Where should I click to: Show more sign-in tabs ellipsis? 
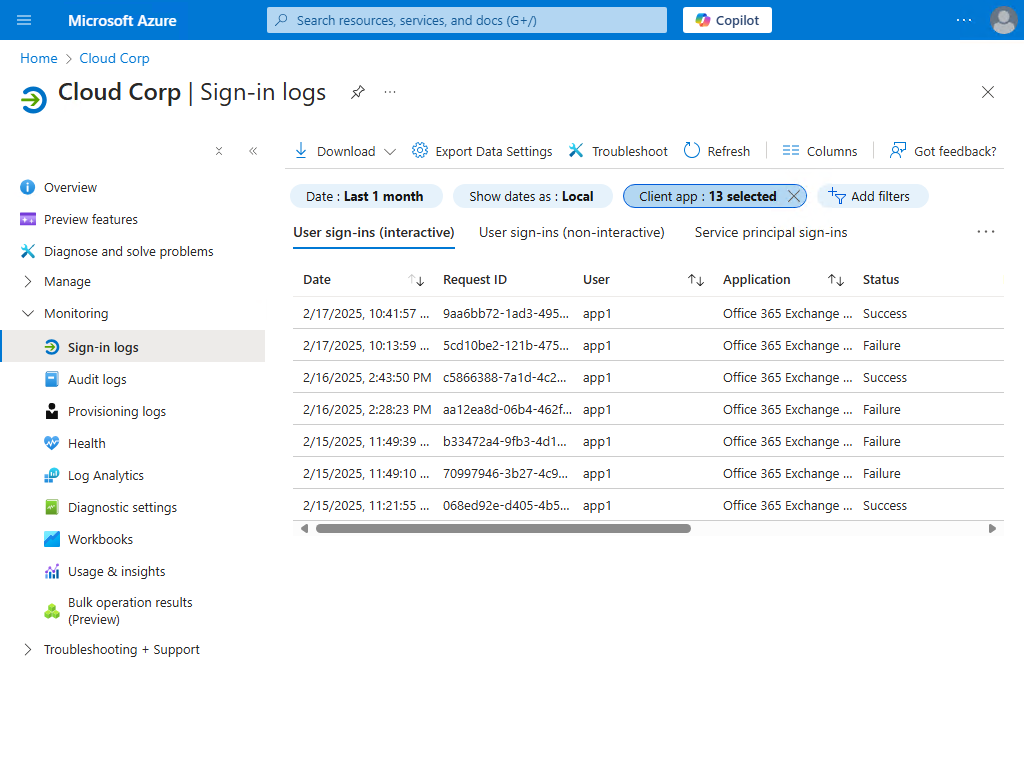coord(985,232)
